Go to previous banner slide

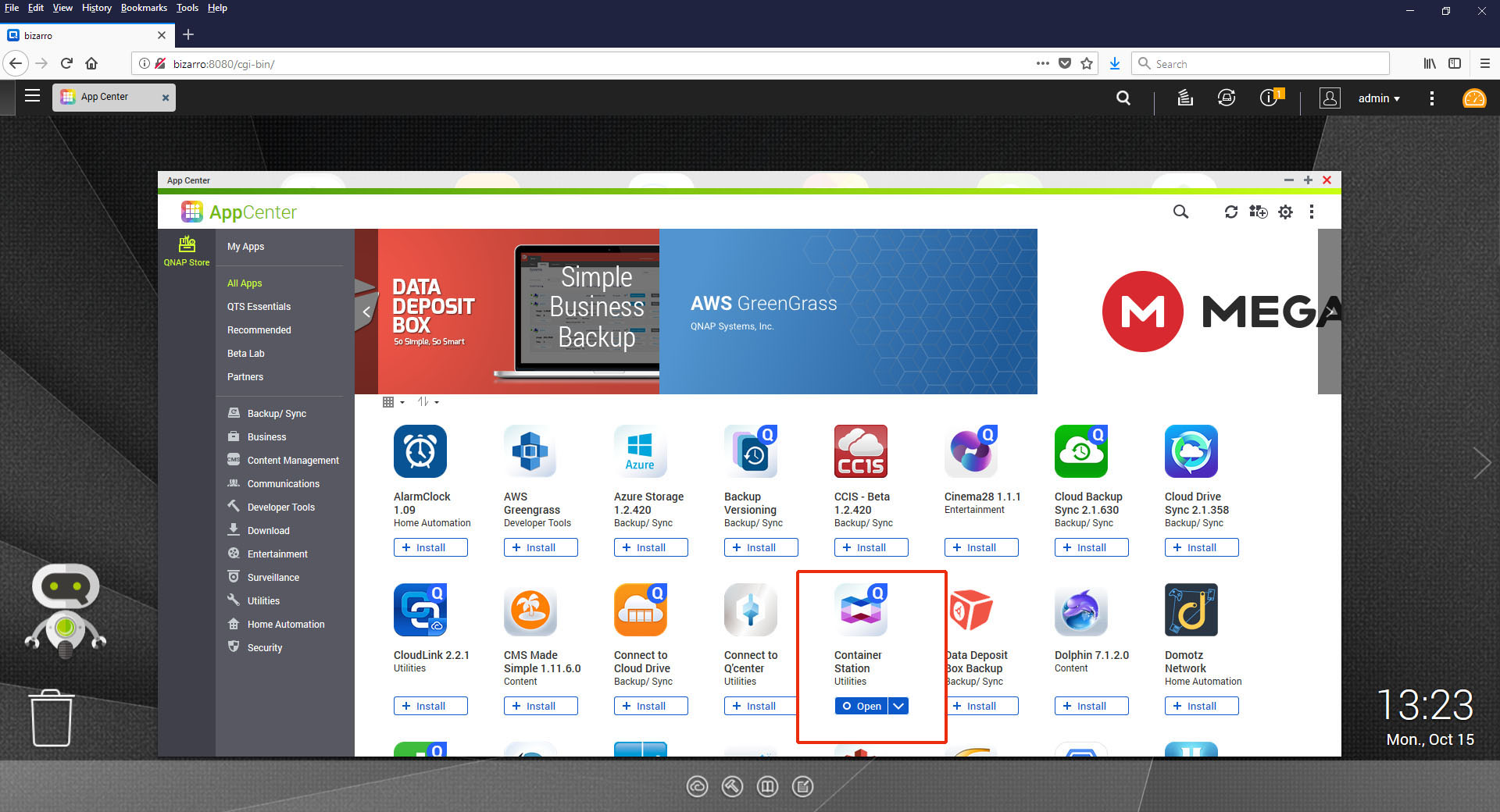click(366, 312)
